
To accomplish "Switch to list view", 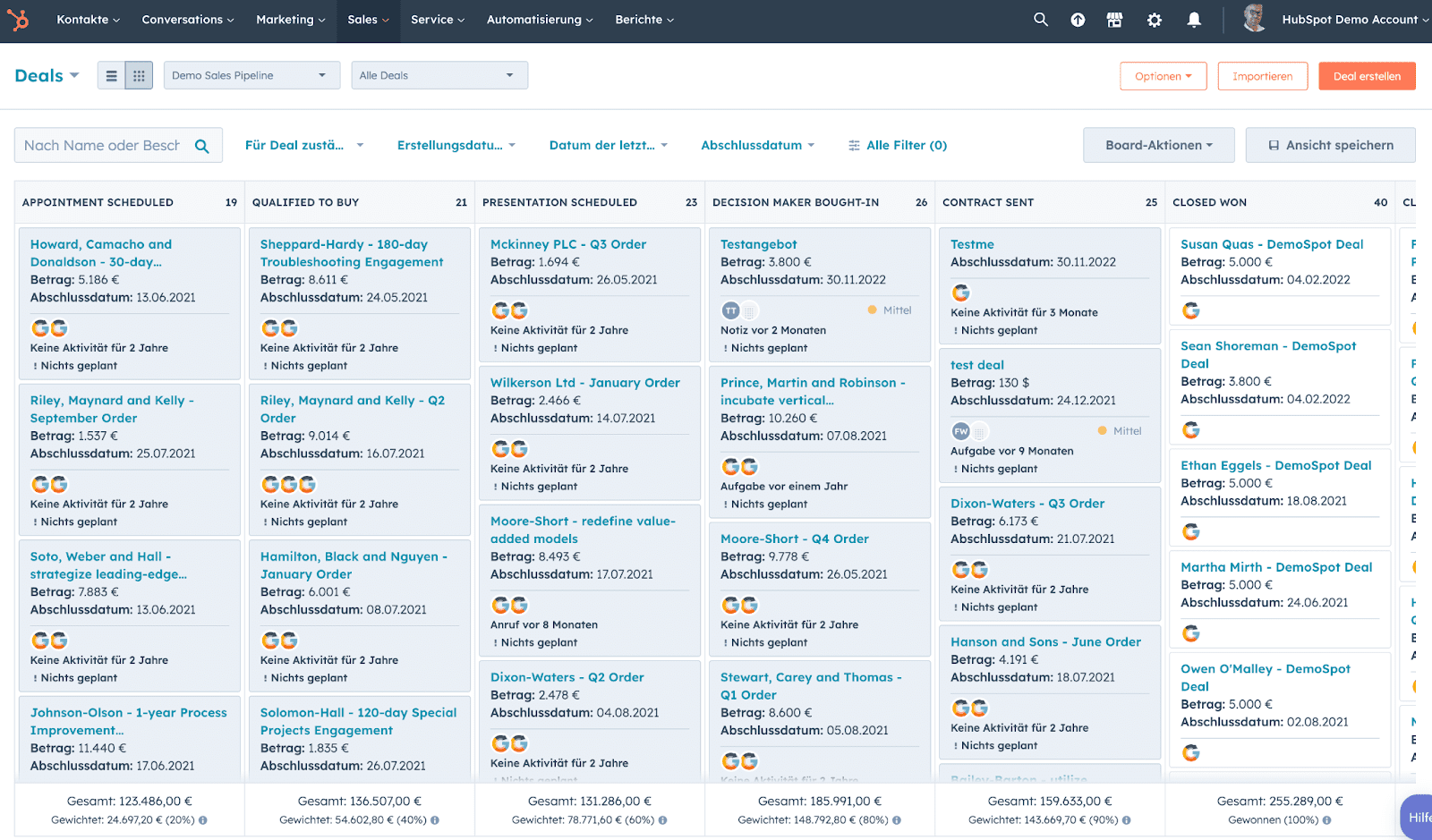I will pos(111,76).
